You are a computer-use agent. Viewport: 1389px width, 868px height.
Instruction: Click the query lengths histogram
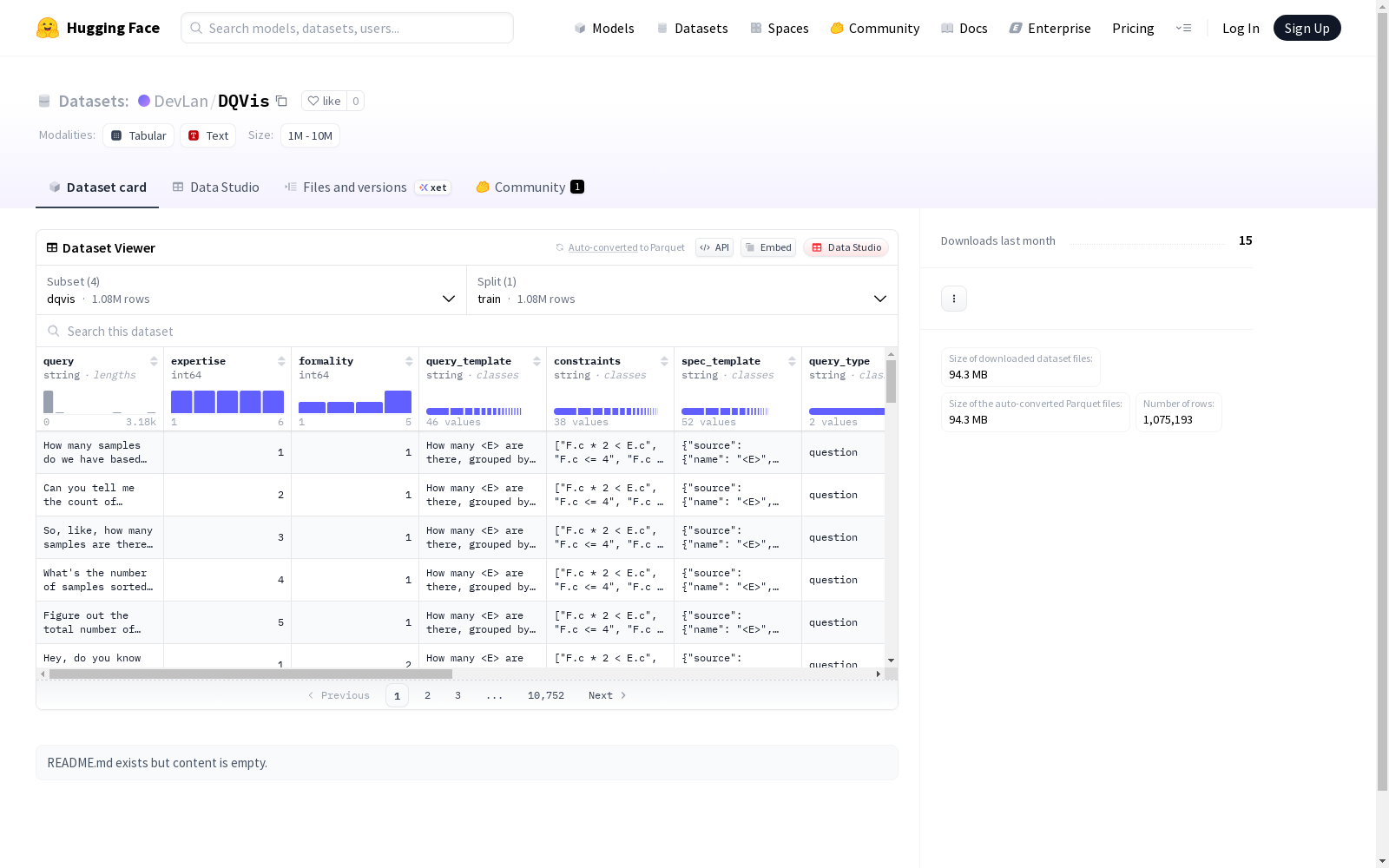pyautogui.click(x=100, y=402)
